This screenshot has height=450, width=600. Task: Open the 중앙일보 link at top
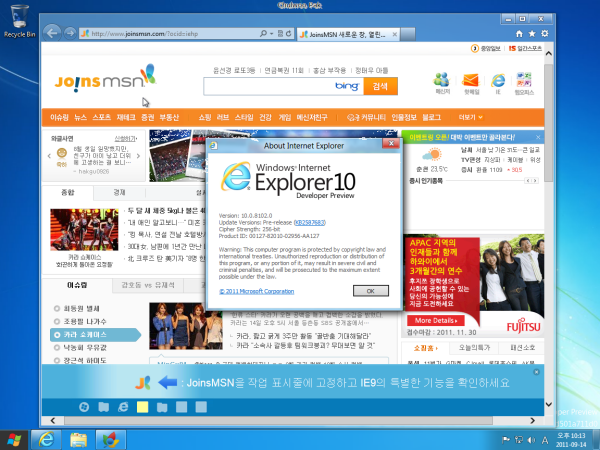click(x=486, y=48)
